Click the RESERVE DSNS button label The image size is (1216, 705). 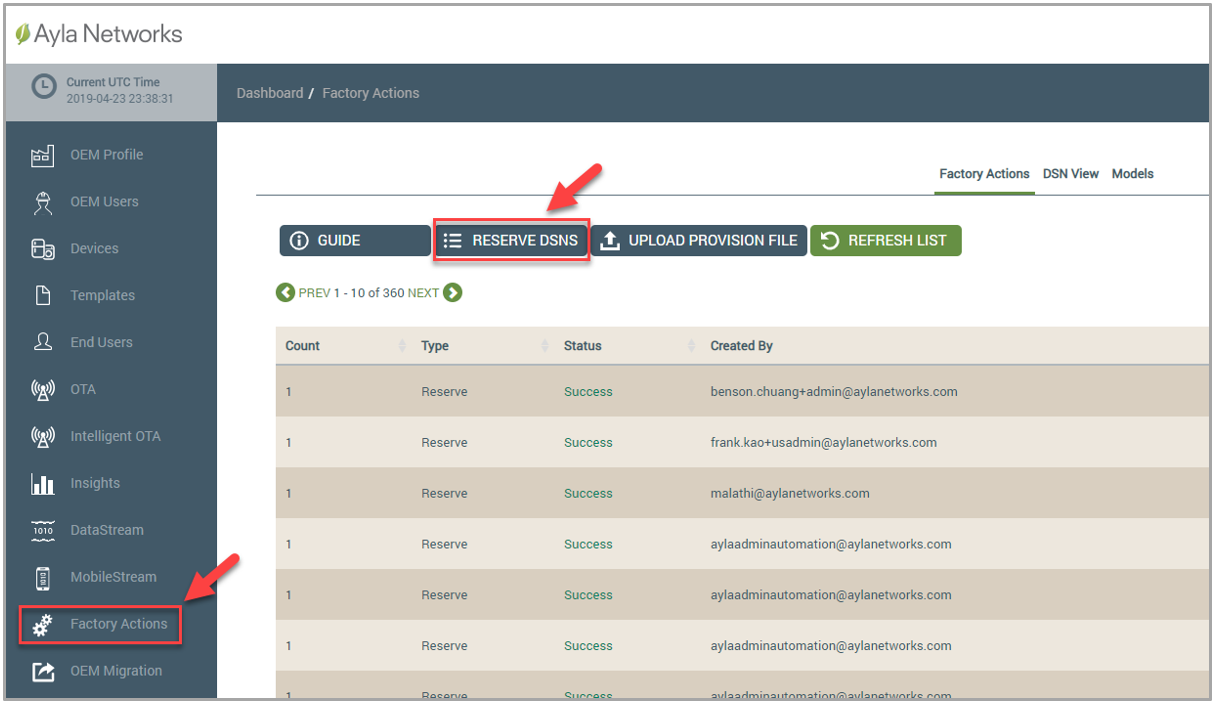[x=526, y=241]
